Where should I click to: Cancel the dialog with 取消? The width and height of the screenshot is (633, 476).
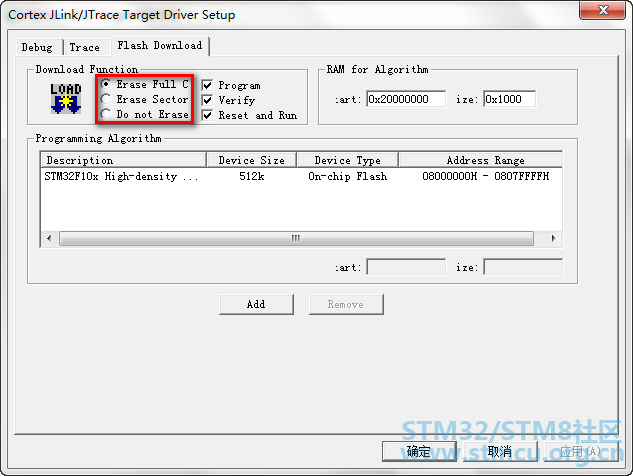tap(500, 451)
